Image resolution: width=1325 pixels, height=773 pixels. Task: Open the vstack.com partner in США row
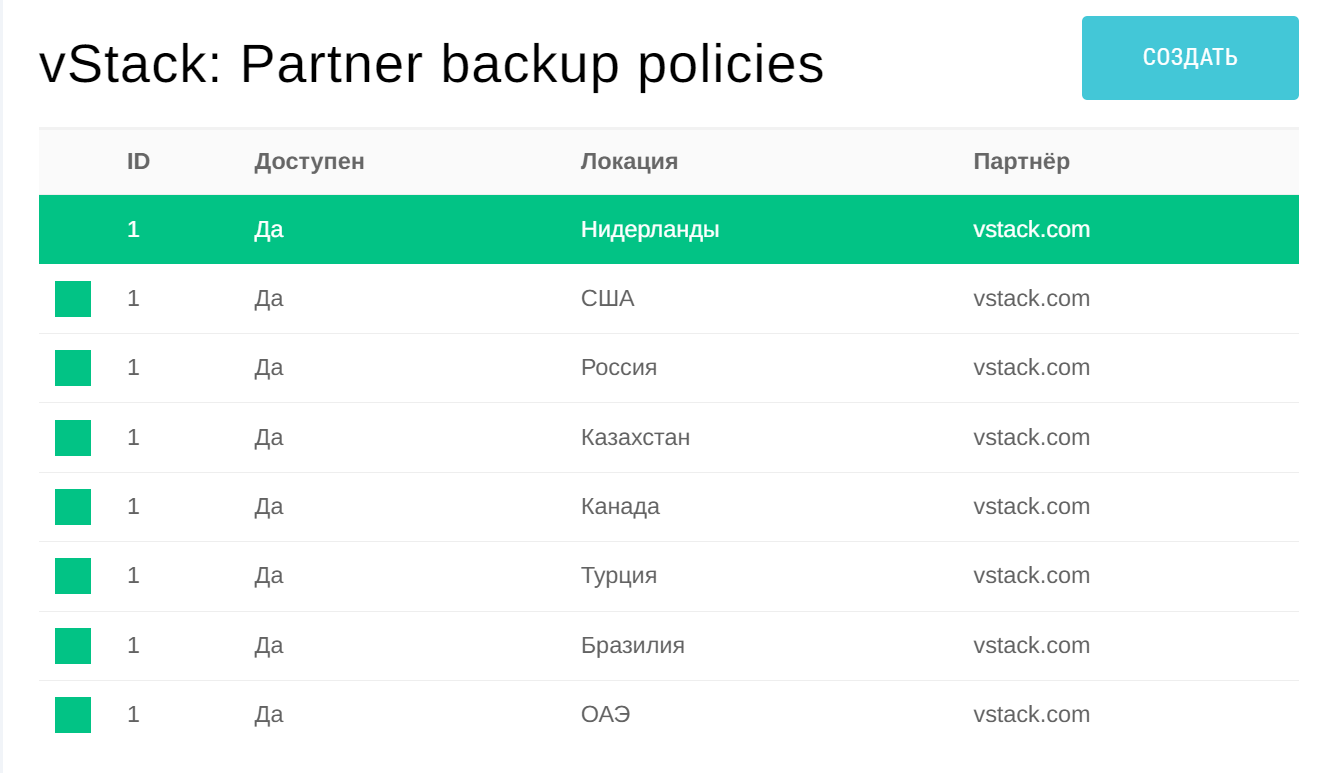1031,298
